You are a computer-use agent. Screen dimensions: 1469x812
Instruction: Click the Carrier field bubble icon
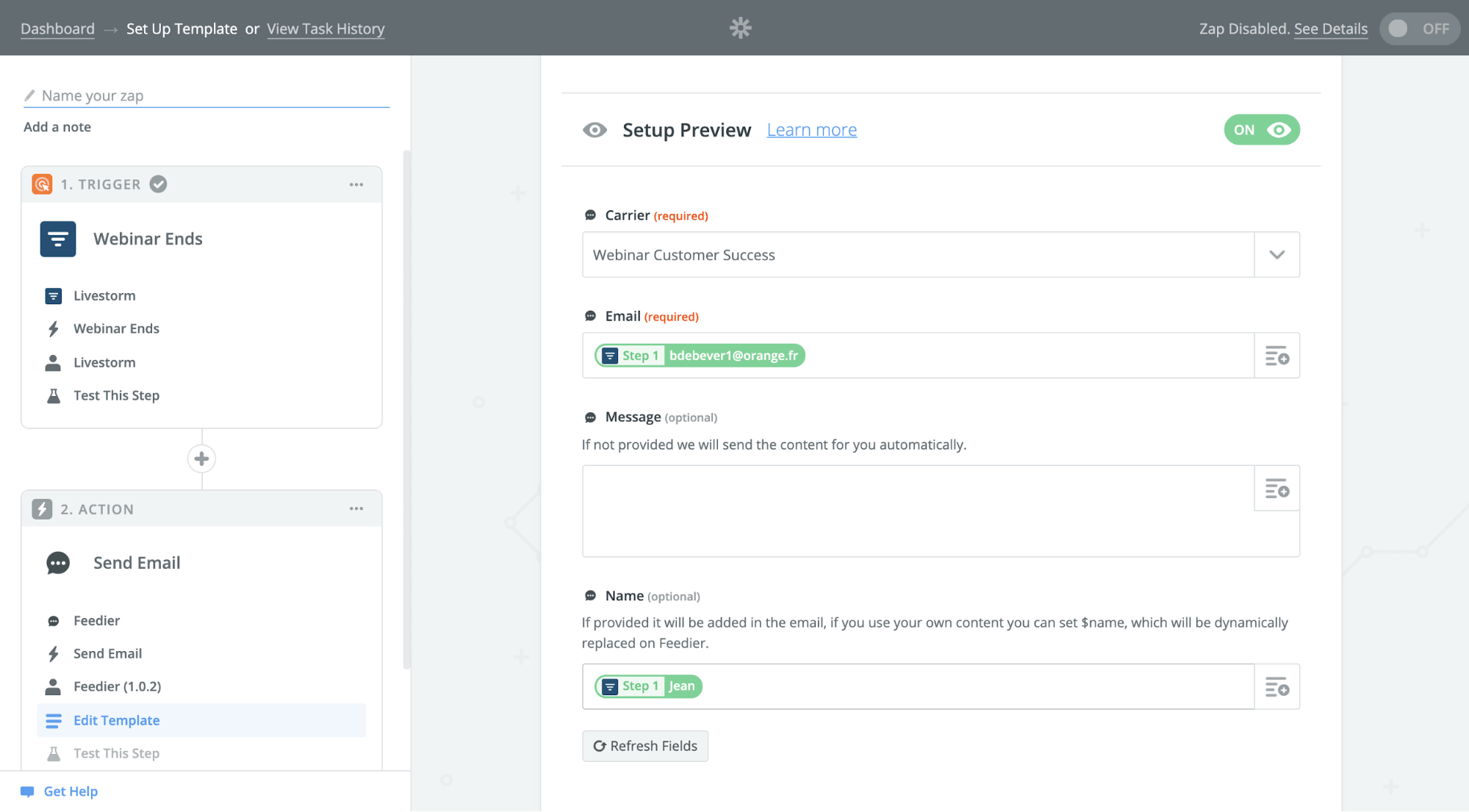[590, 215]
